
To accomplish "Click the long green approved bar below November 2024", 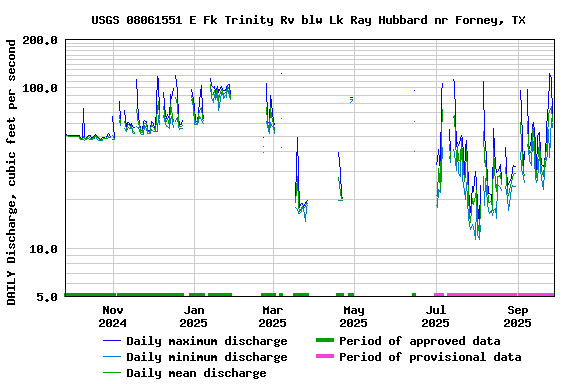I will 90,294.
